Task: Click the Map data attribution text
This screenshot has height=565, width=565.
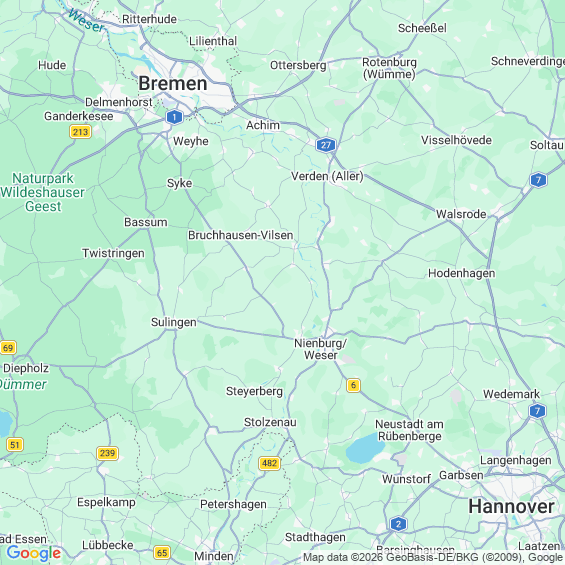Action: point(433,557)
